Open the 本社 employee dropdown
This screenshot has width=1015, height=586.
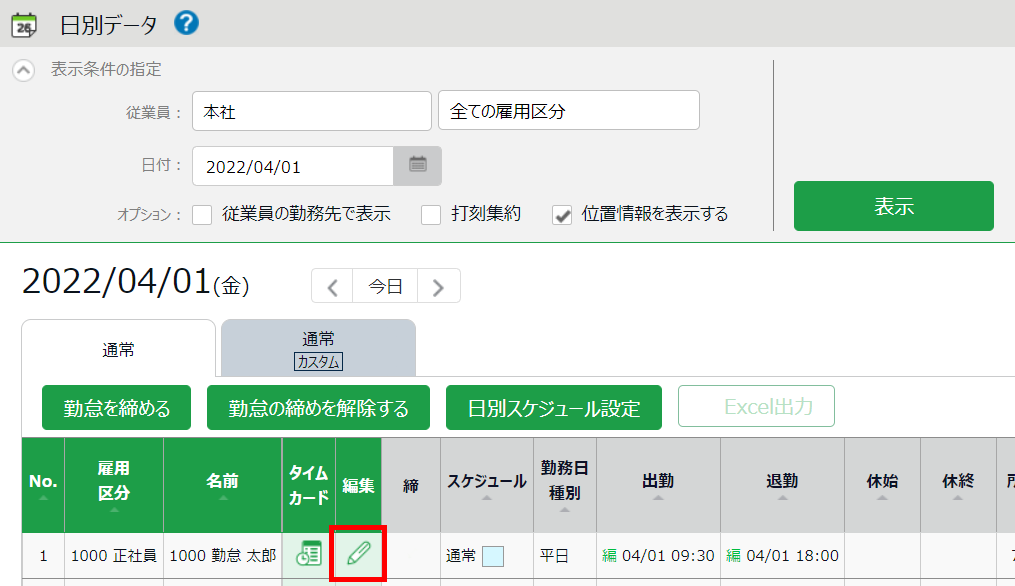coord(311,111)
